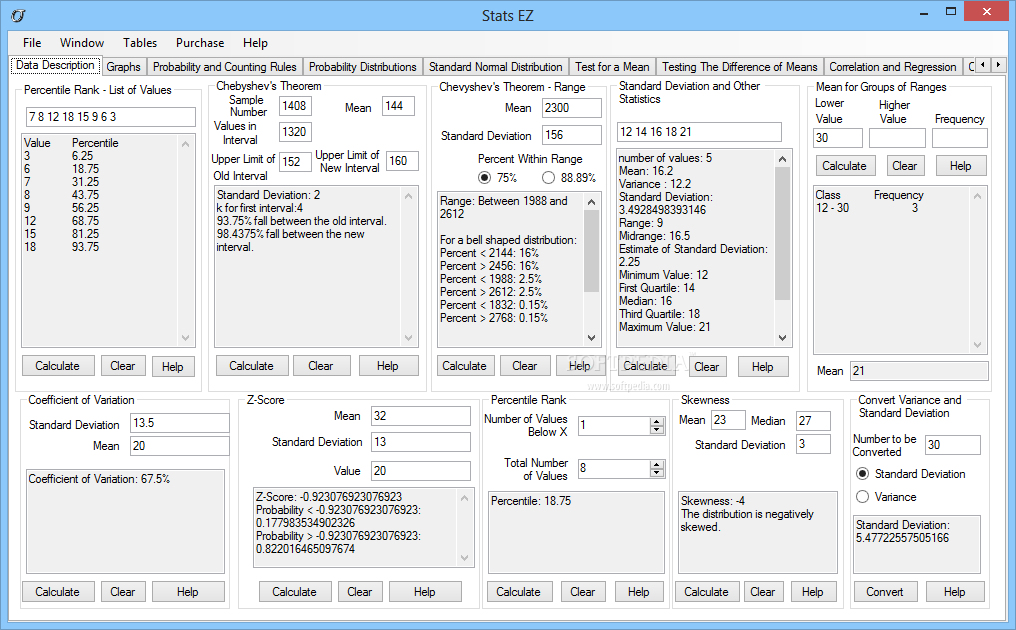Image resolution: width=1016 pixels, height=630 pixels.
Task: Go to the Test for a Mean tab
Action: 612,67
